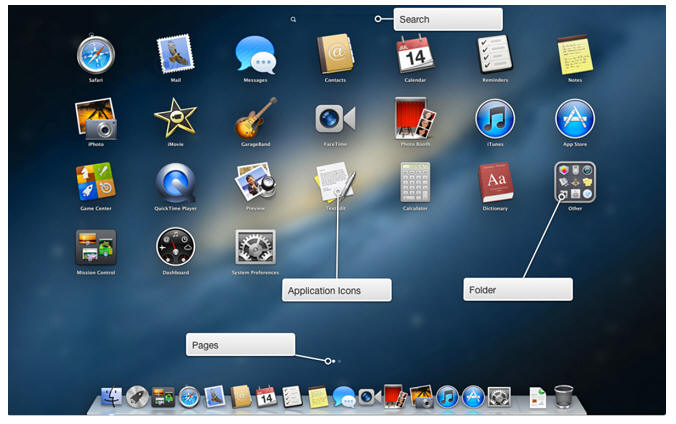The height and width of the screenshot is (424, 676).
Task: Launch iPhoto from the Launchpad grid
Action: coord(96,119)
